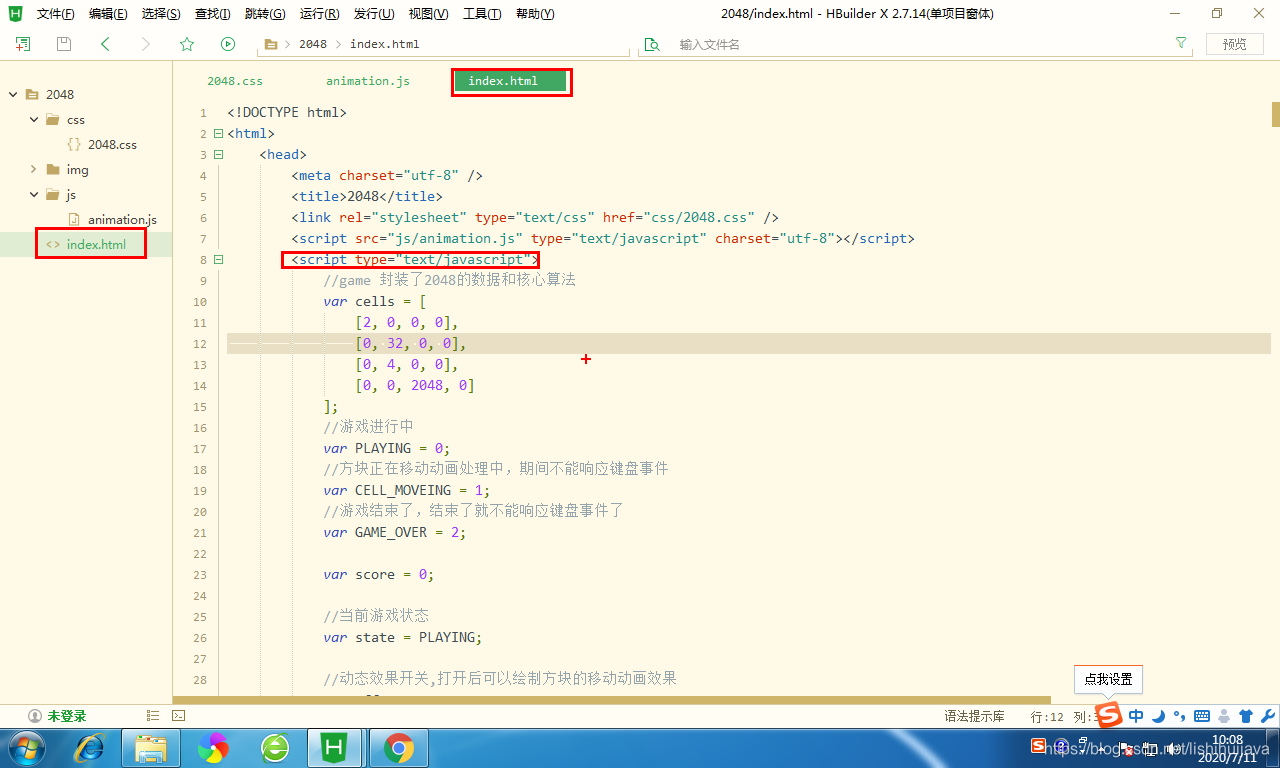The height and width of the screenshot is (768, 1280).
Task: Launch Internet Explorer from taskbar
Action: pos(91,748)
